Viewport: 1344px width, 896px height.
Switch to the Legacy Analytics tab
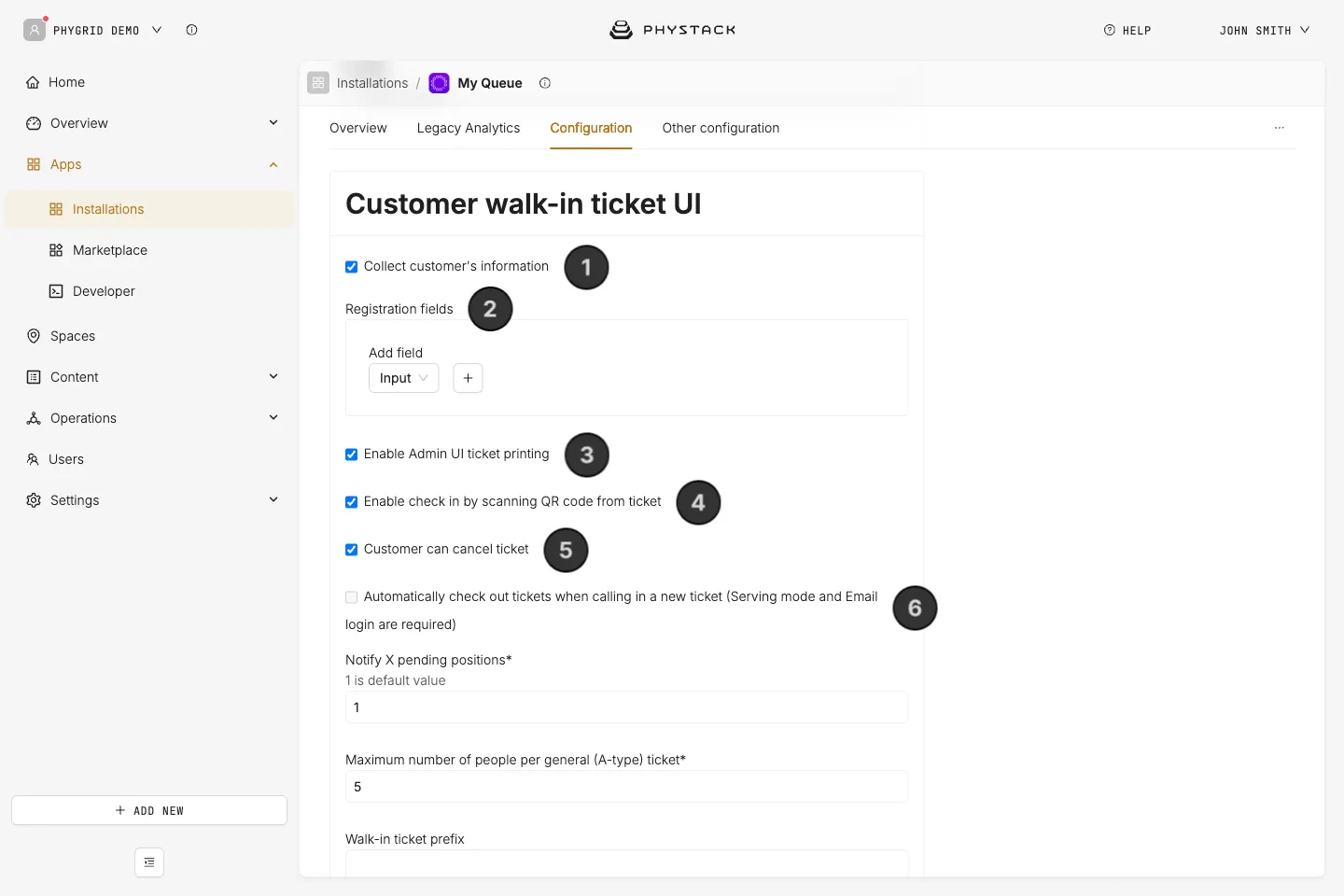[469, 128]
